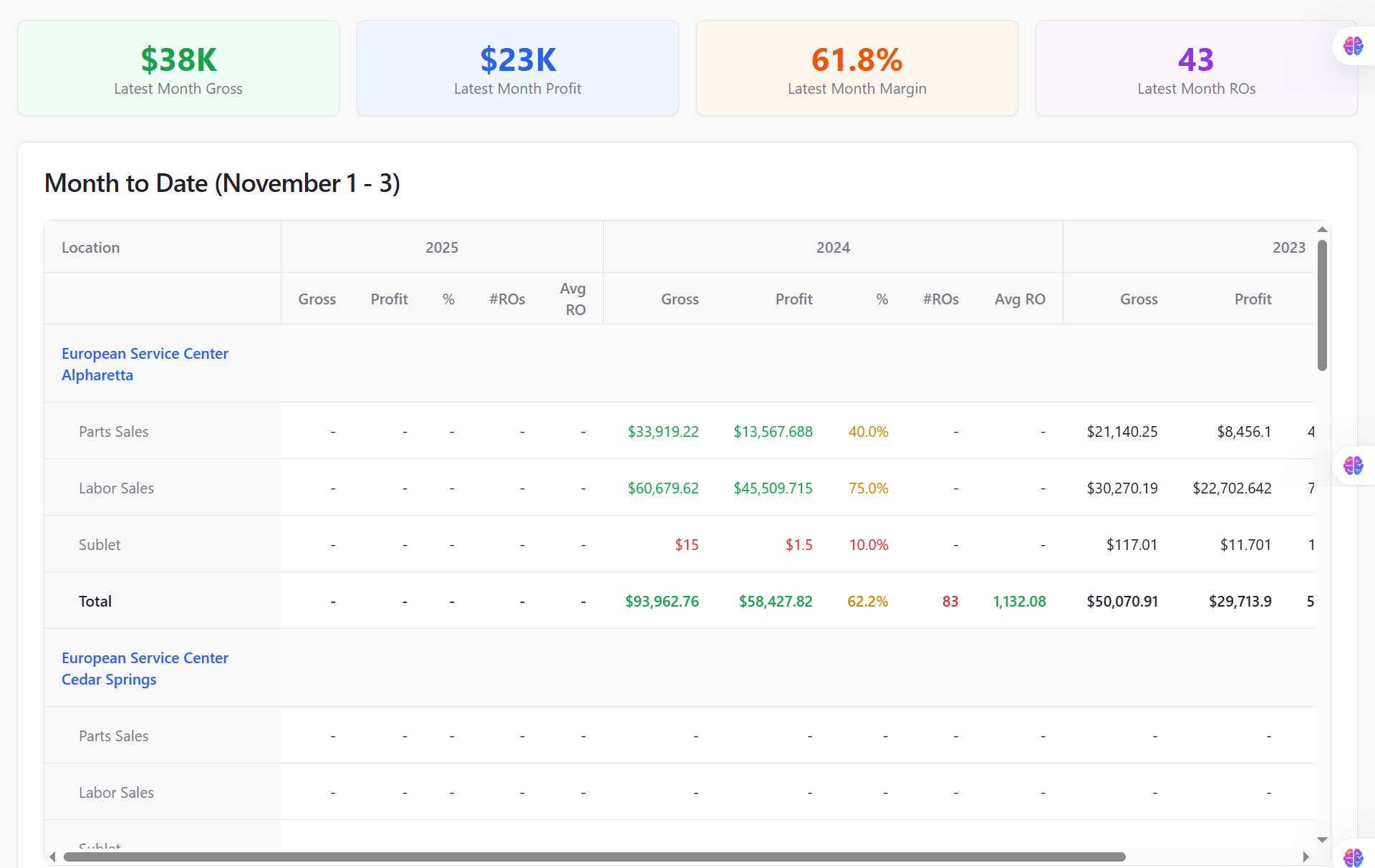Click the 2025 year column header
The image size is (1375, 868).
[x=442, y=247]
